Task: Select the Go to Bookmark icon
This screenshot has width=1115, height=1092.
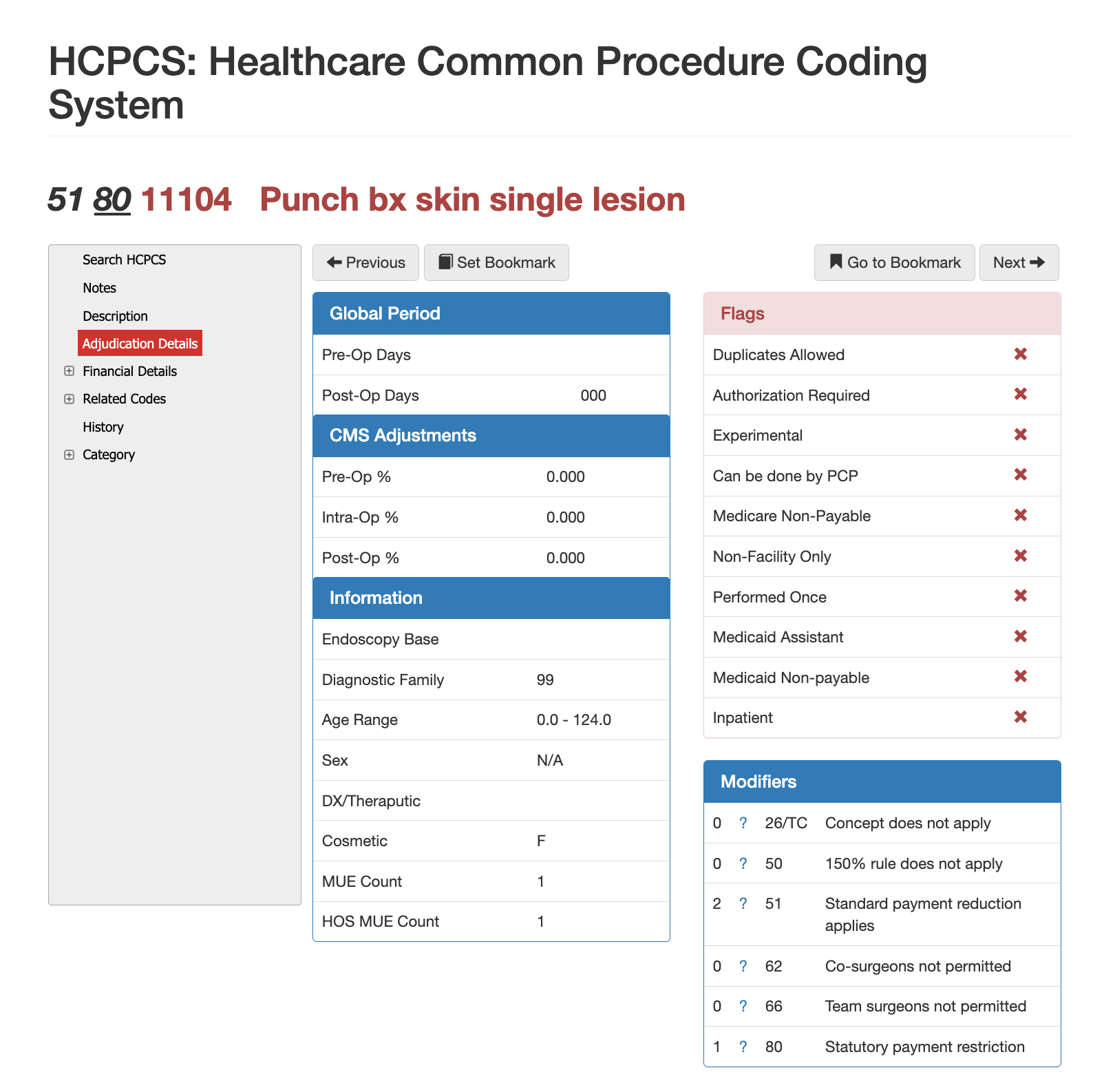Action: coord(836,262)
